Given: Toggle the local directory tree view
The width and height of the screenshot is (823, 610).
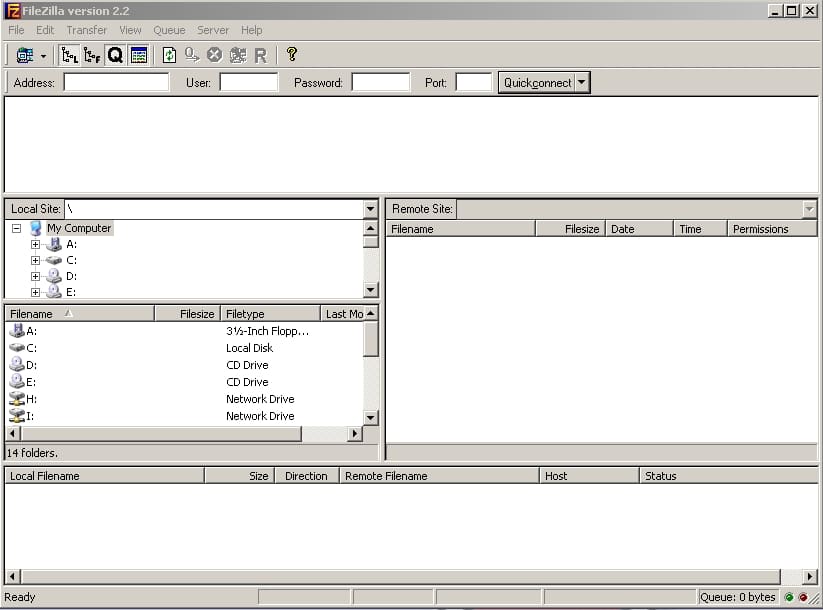Looking at the screenshot, I should (x=69, y=55).
